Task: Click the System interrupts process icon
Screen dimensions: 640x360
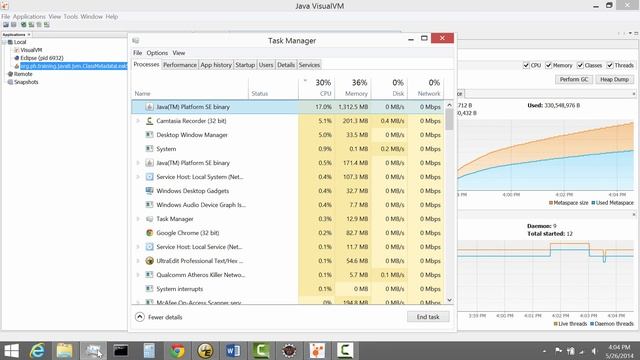Action: [x=149, y=289]
